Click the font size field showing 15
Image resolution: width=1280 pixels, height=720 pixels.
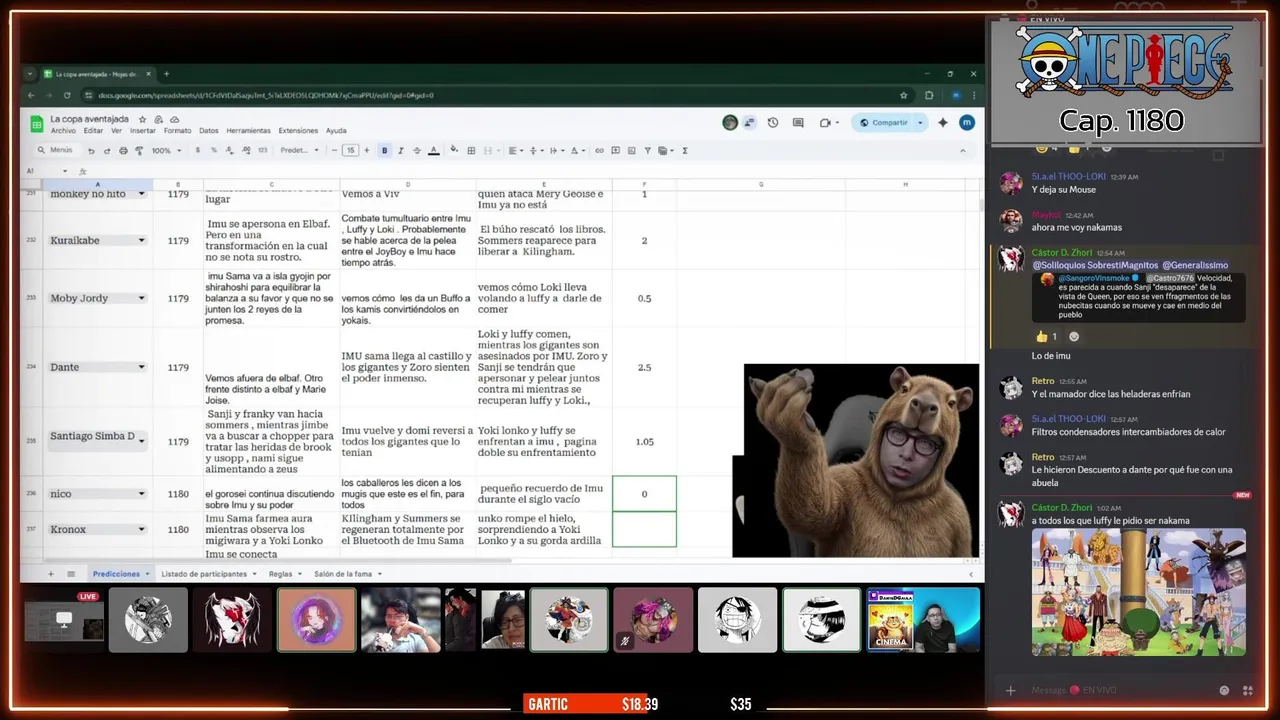351,151
